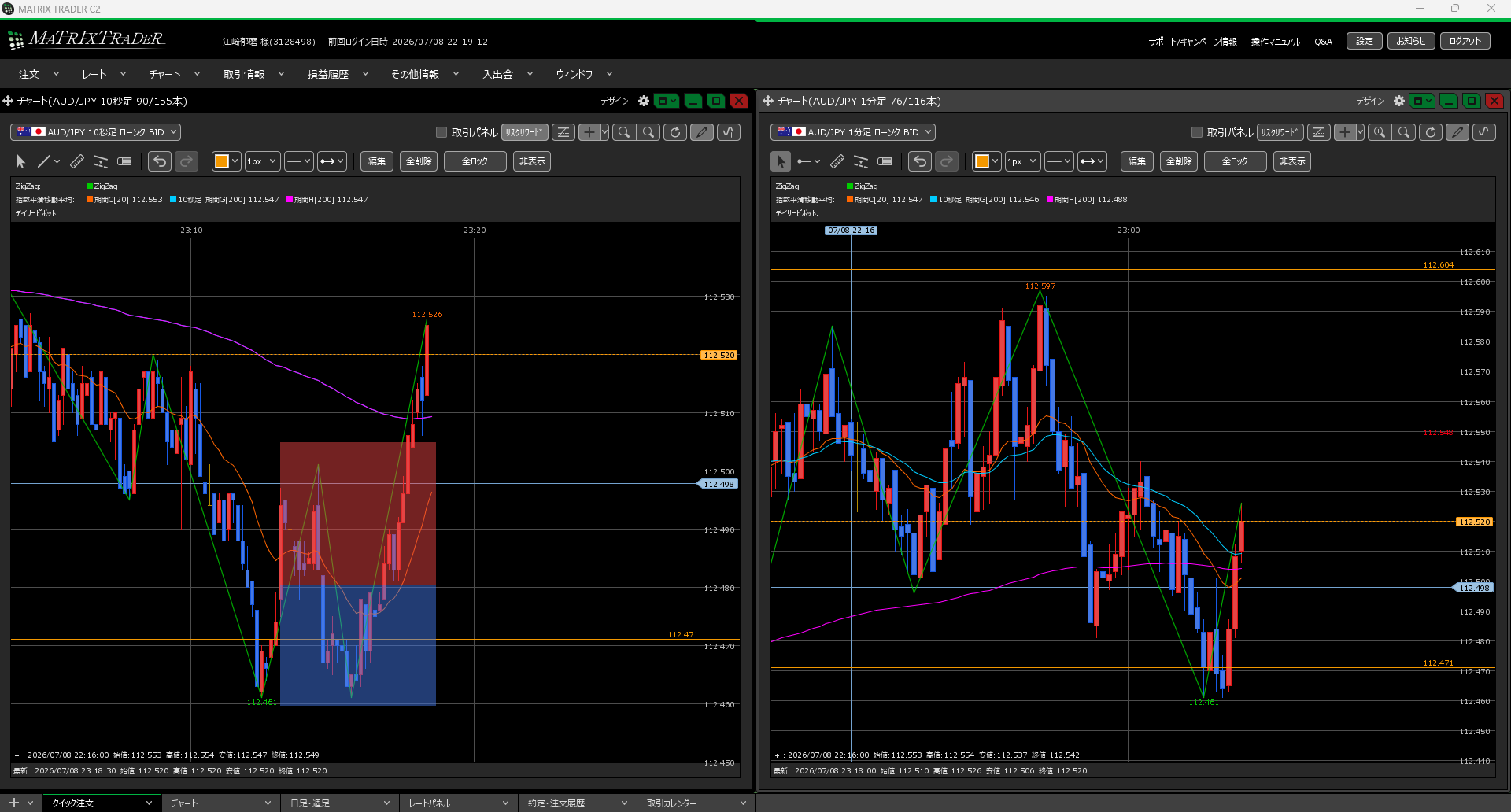Open the gear design settings of 10秒足 chart
1511x812 pixels.
644,101
